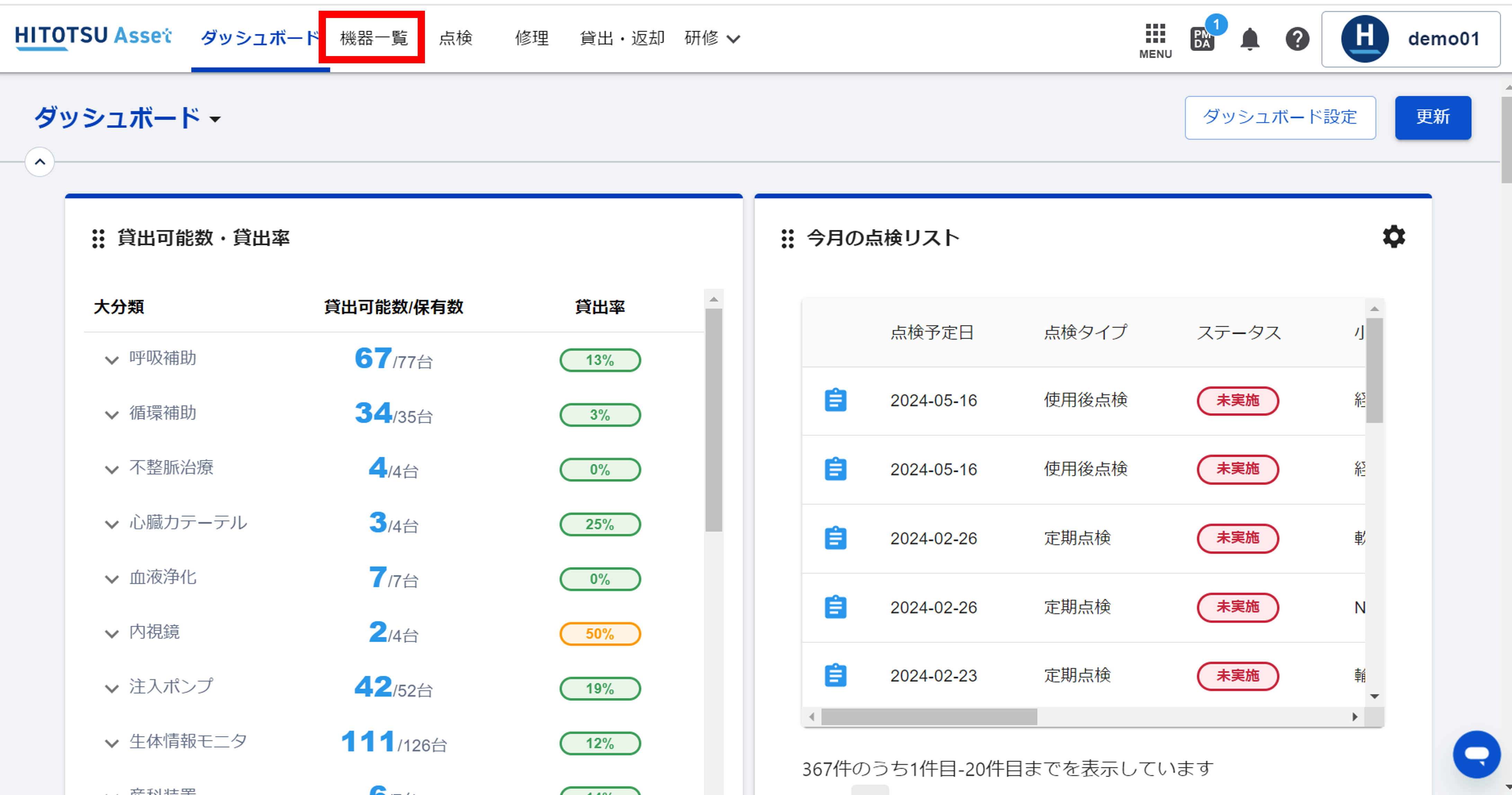Expand the 内視鏡 category row
Image resolution: width=1512 pixels, height=795 pixels.
[112, 634]
